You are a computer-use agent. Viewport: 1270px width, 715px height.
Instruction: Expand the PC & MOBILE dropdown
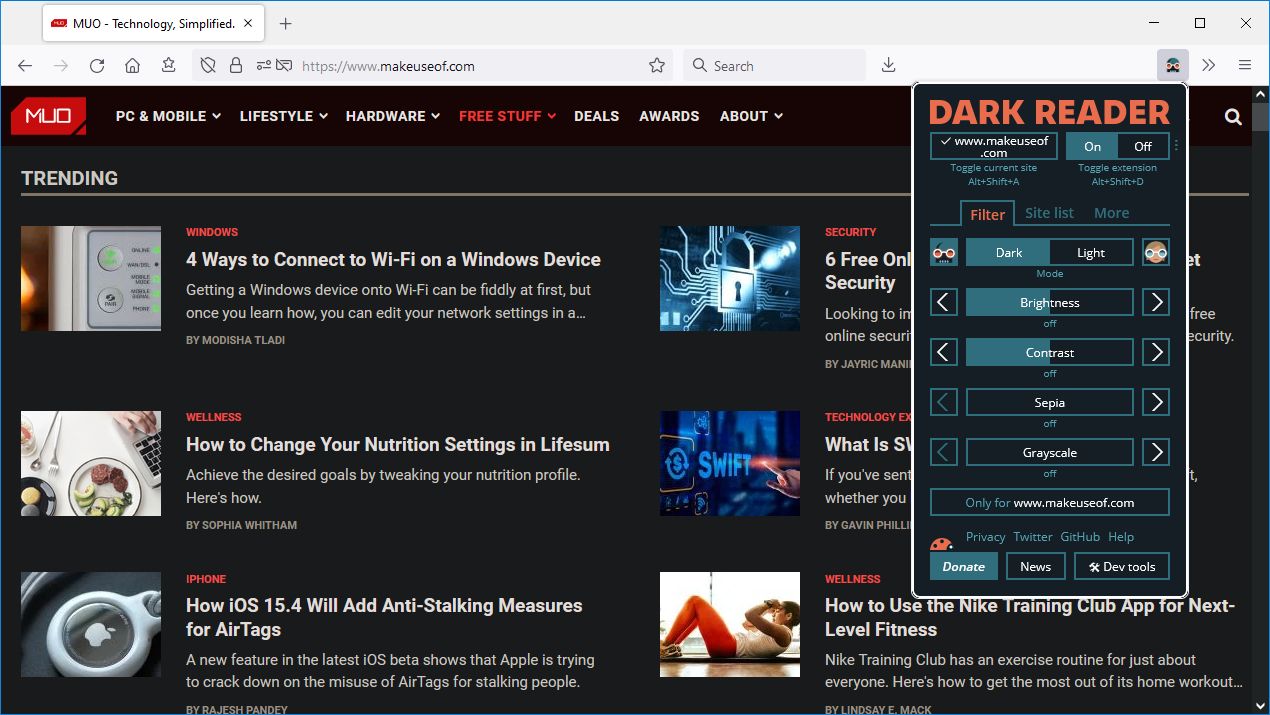167,116
